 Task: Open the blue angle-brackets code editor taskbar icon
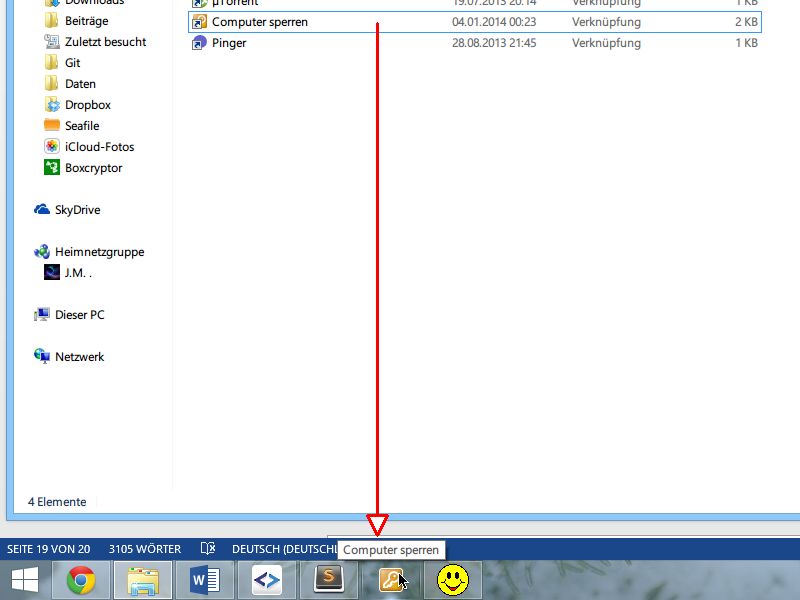[x=267, y=580]
